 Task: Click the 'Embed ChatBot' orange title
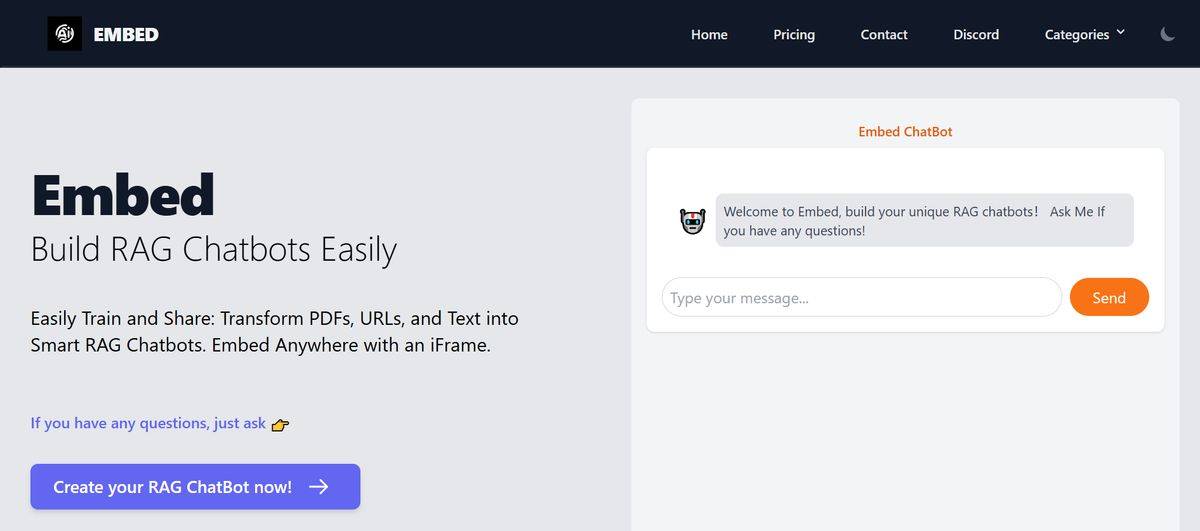click(905, 131)
